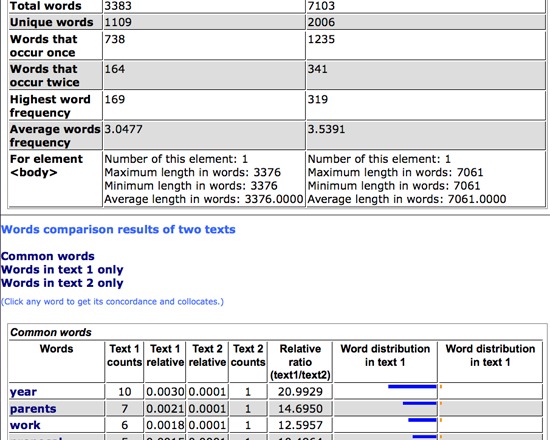Jump to Words in text 2 only
Viewport: 550px width, 440px height.
62,283
